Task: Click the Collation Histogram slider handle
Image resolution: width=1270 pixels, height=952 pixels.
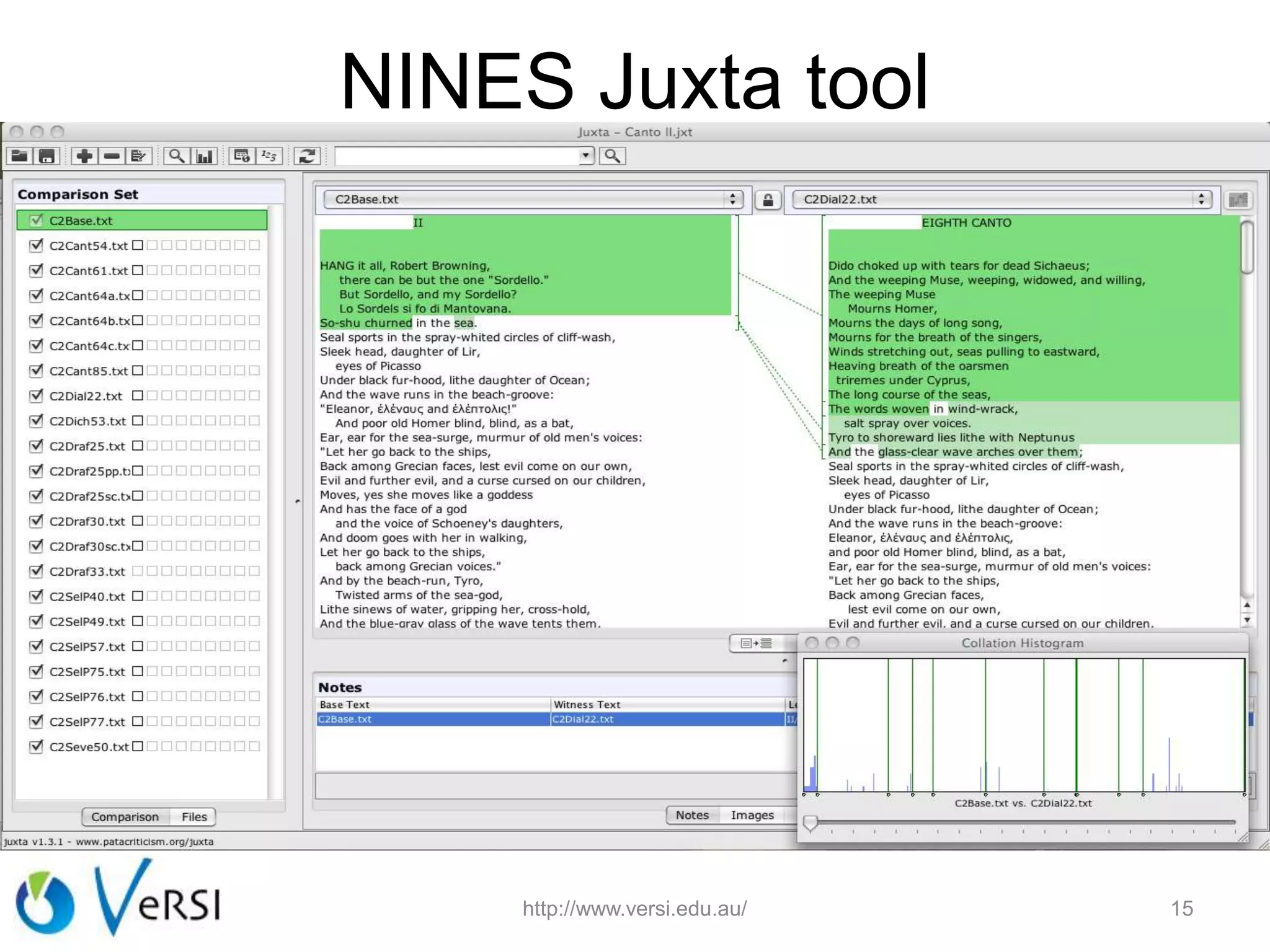Action: (x=810, y=823)
